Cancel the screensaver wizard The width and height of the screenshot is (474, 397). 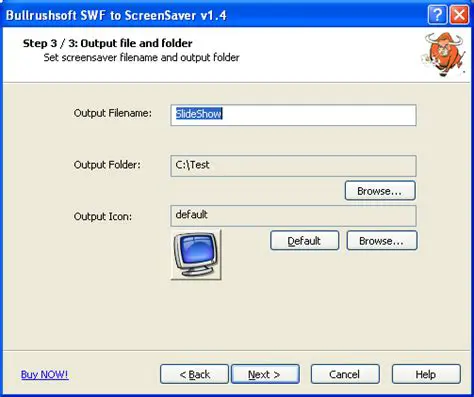click(345, 374)
